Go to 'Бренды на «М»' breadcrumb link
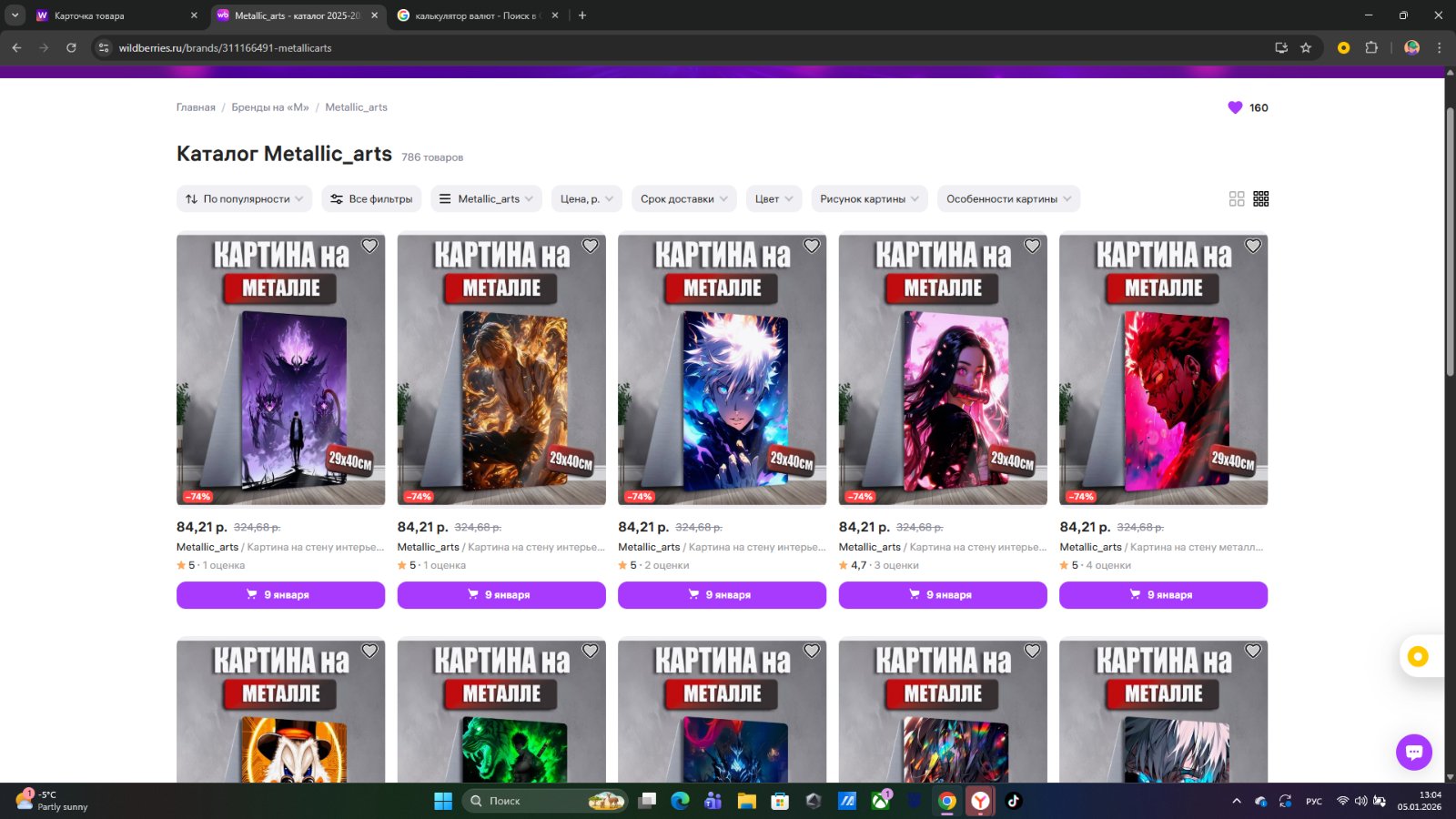This screenshot has height=819, width=1456. [x=270, y=107]
